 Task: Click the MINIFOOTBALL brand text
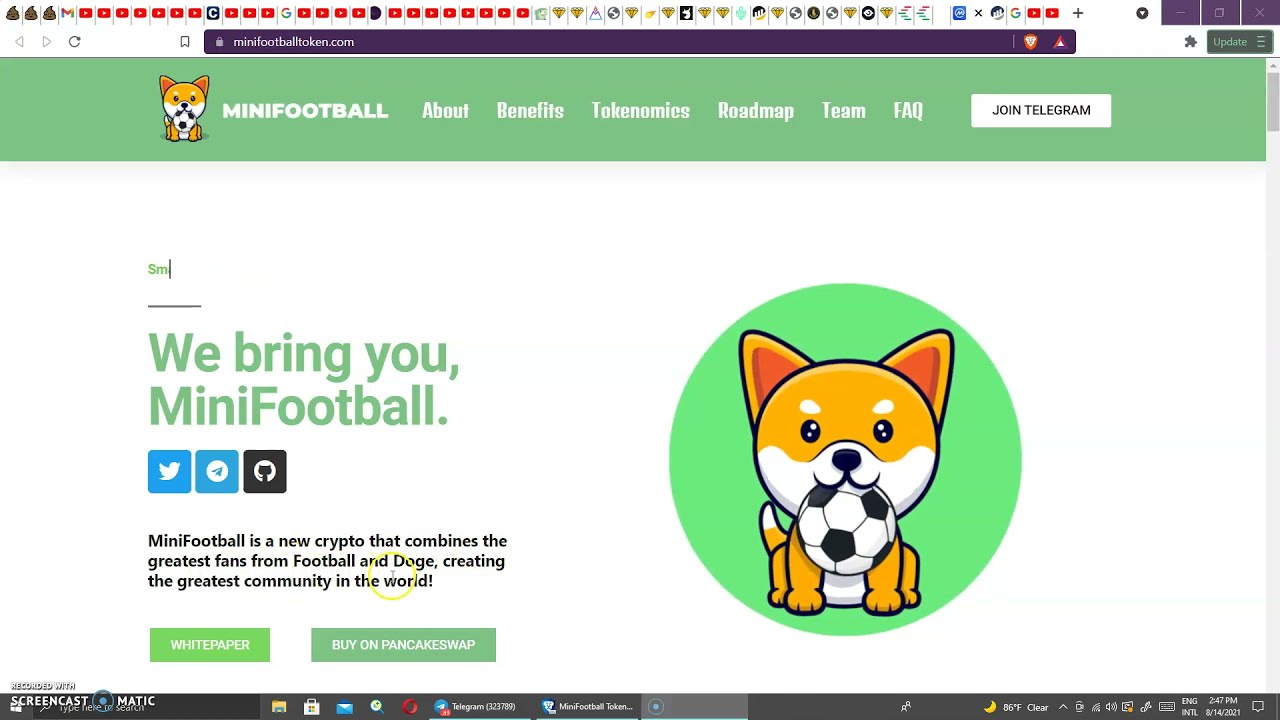tap(305, 111)
